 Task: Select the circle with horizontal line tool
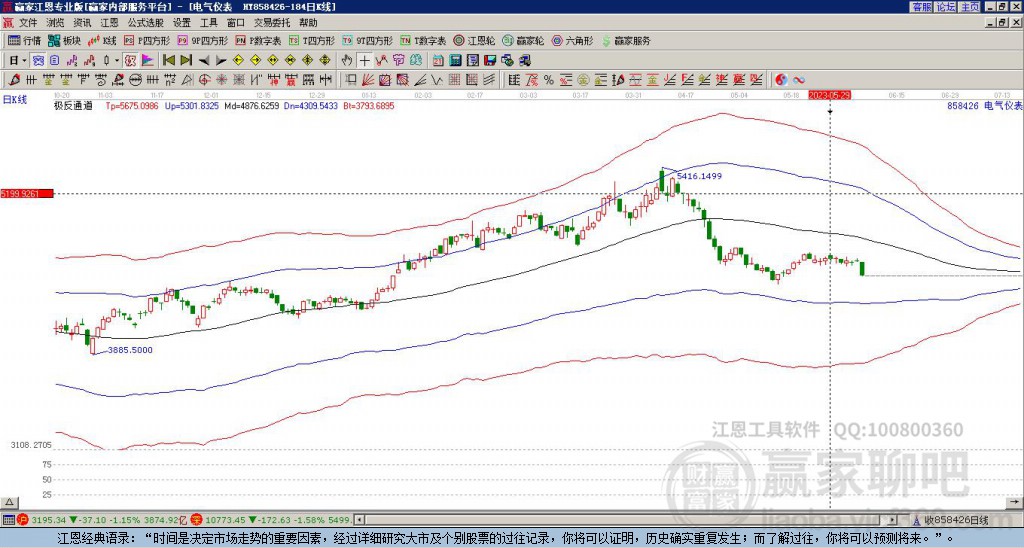[135, 80]
